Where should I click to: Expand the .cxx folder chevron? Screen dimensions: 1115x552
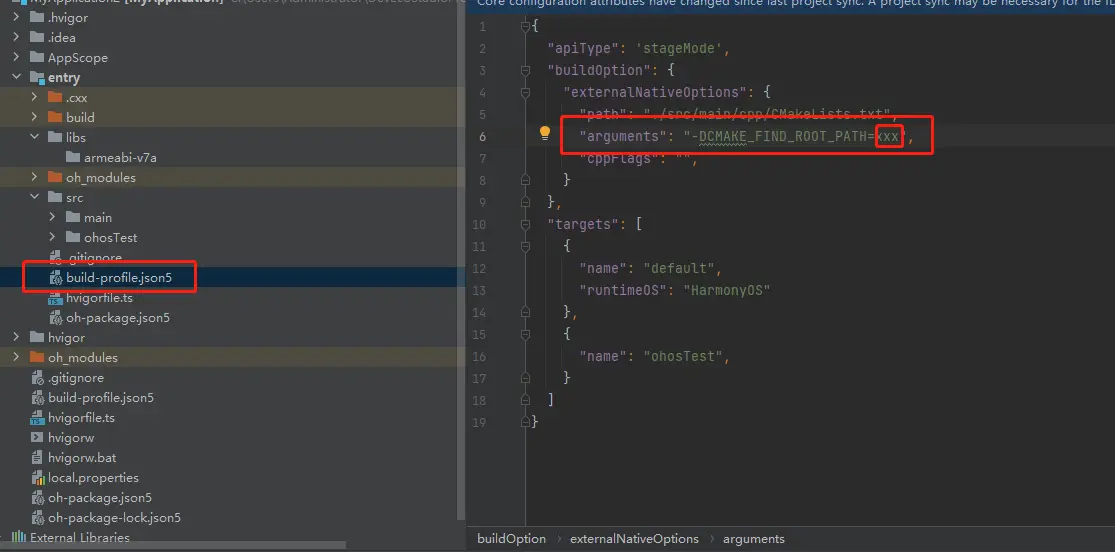pyautogui.click(x=34, y=97)
